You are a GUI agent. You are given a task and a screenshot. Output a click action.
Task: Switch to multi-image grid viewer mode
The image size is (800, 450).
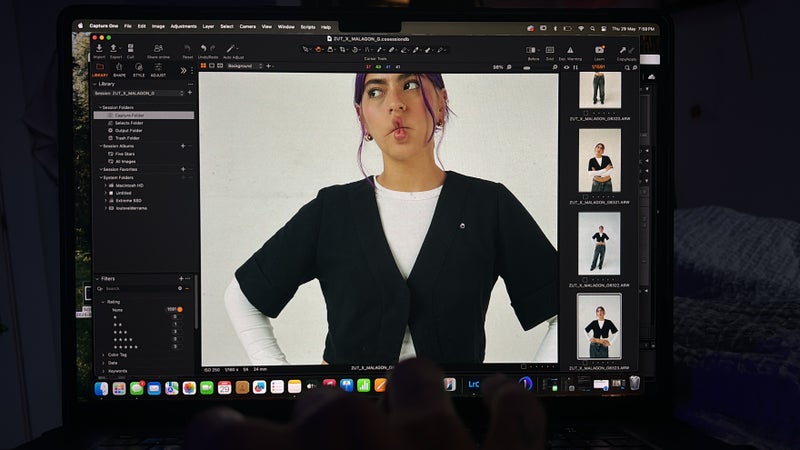click(203, 66)
